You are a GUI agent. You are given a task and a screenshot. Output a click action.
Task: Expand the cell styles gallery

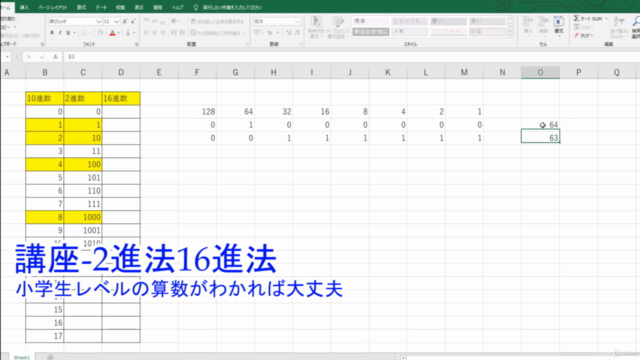click(510, 35)
